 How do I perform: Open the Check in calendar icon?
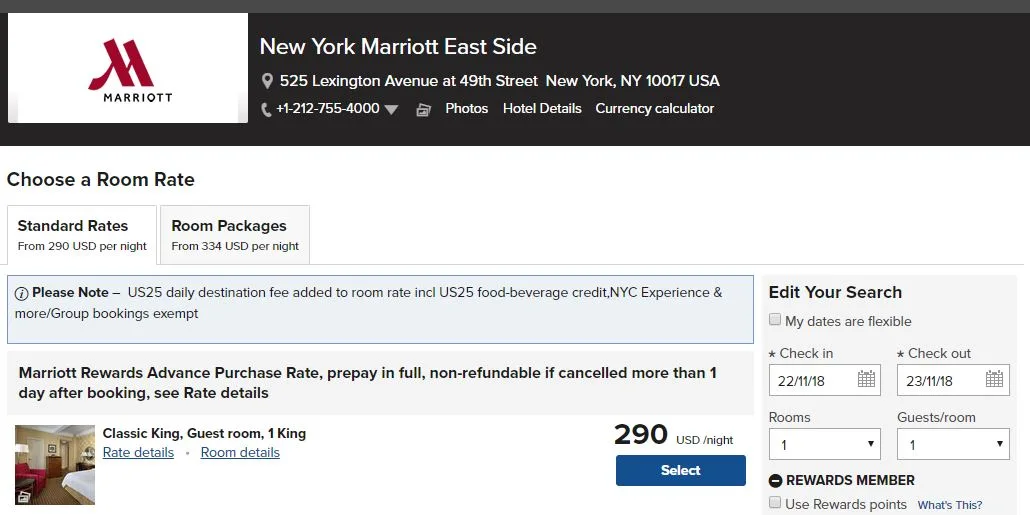(866, 380)
